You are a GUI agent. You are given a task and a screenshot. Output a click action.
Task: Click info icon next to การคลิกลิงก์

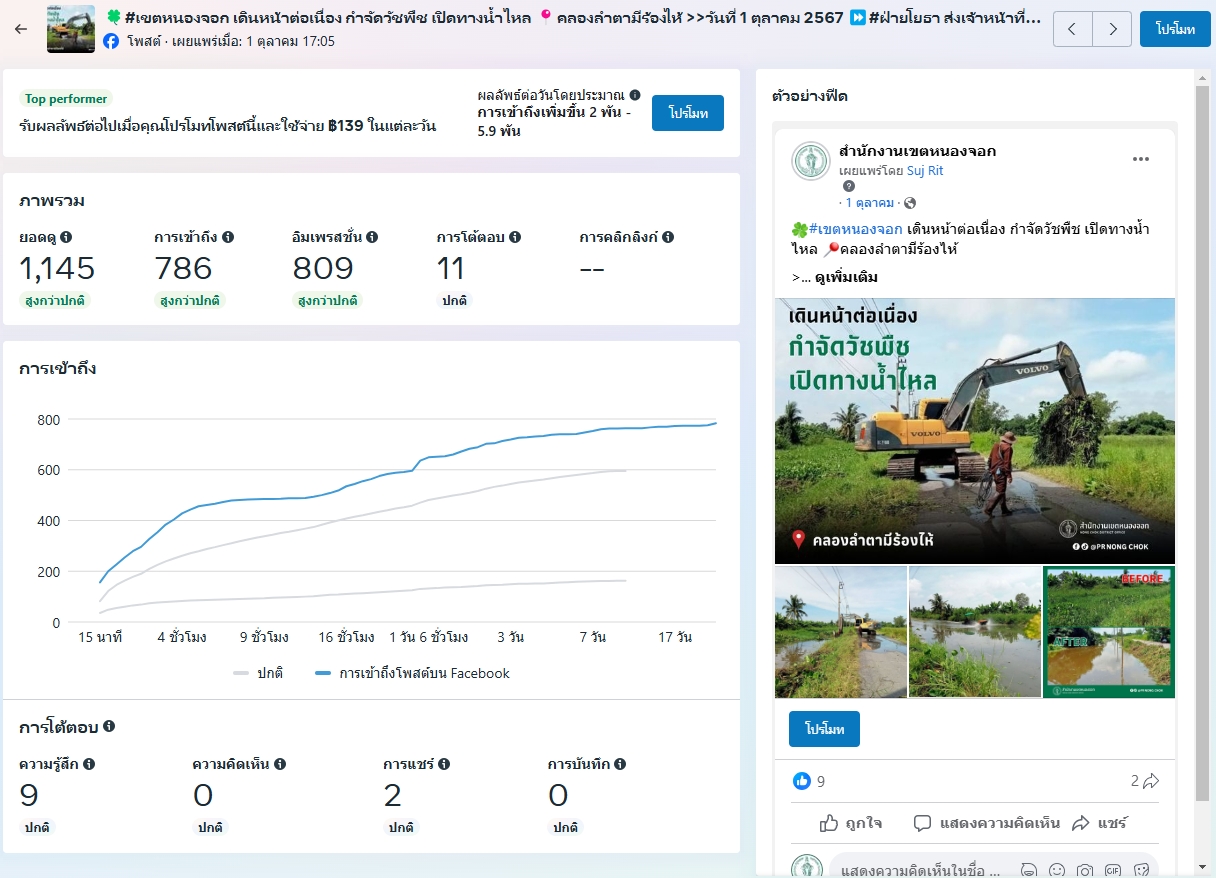point(667,237)
